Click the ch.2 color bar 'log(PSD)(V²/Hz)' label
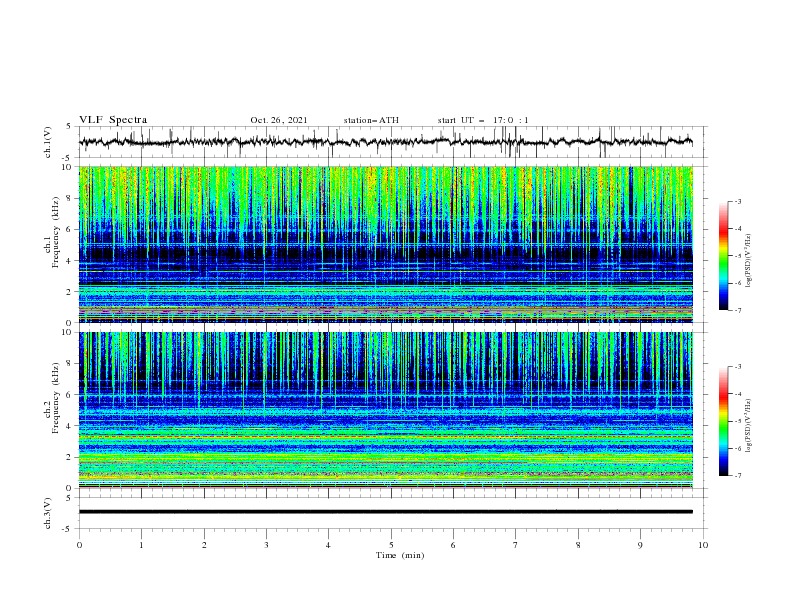Viewport: 792px width, 612px height. coord(749,426)
